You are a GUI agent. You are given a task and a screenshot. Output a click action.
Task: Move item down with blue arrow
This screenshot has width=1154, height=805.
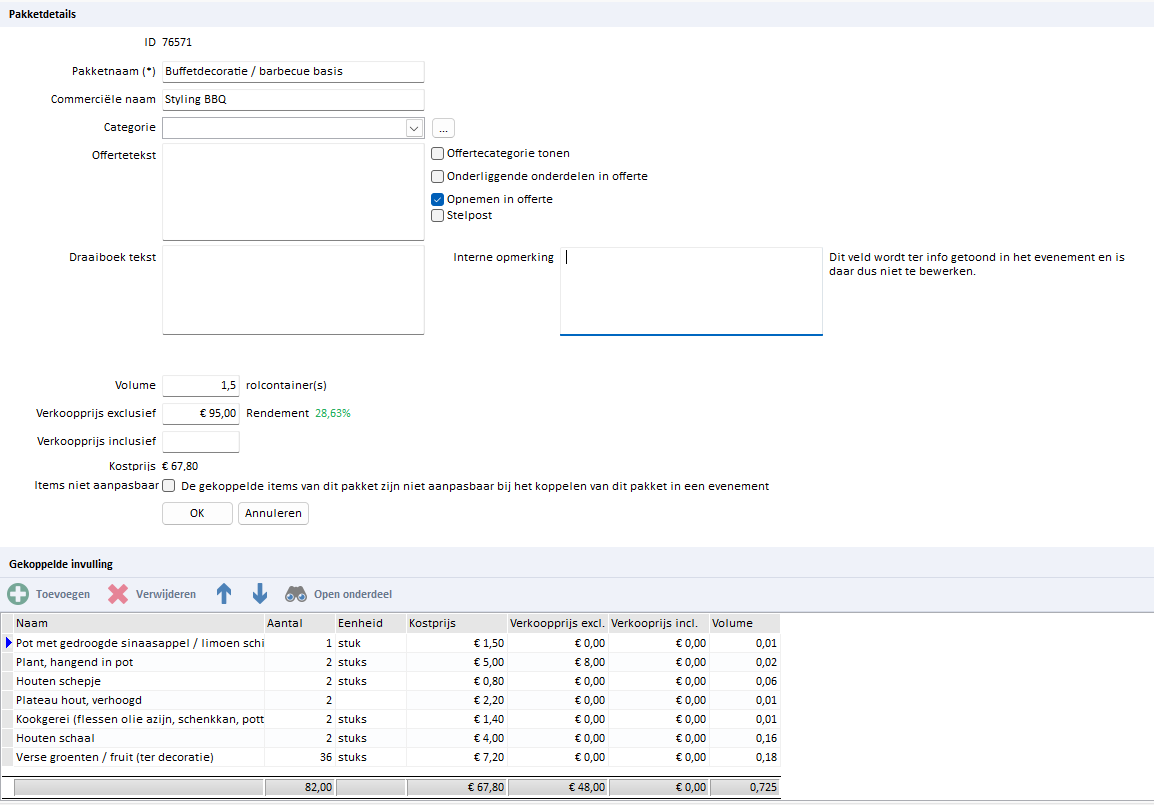pyautogui.click(x=260, y=594)
